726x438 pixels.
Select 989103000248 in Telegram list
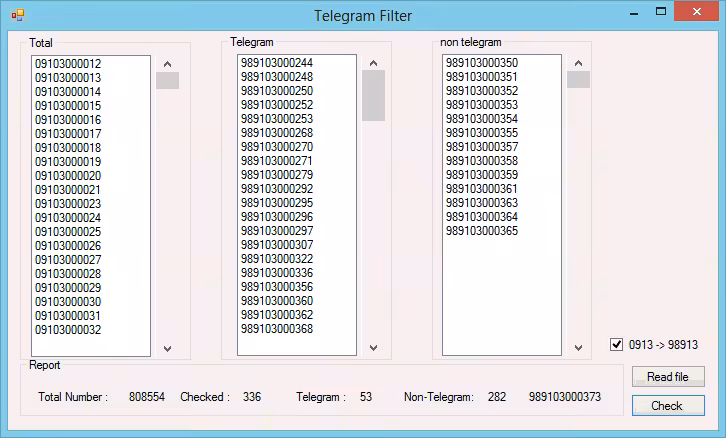click(x=277, y=76)
